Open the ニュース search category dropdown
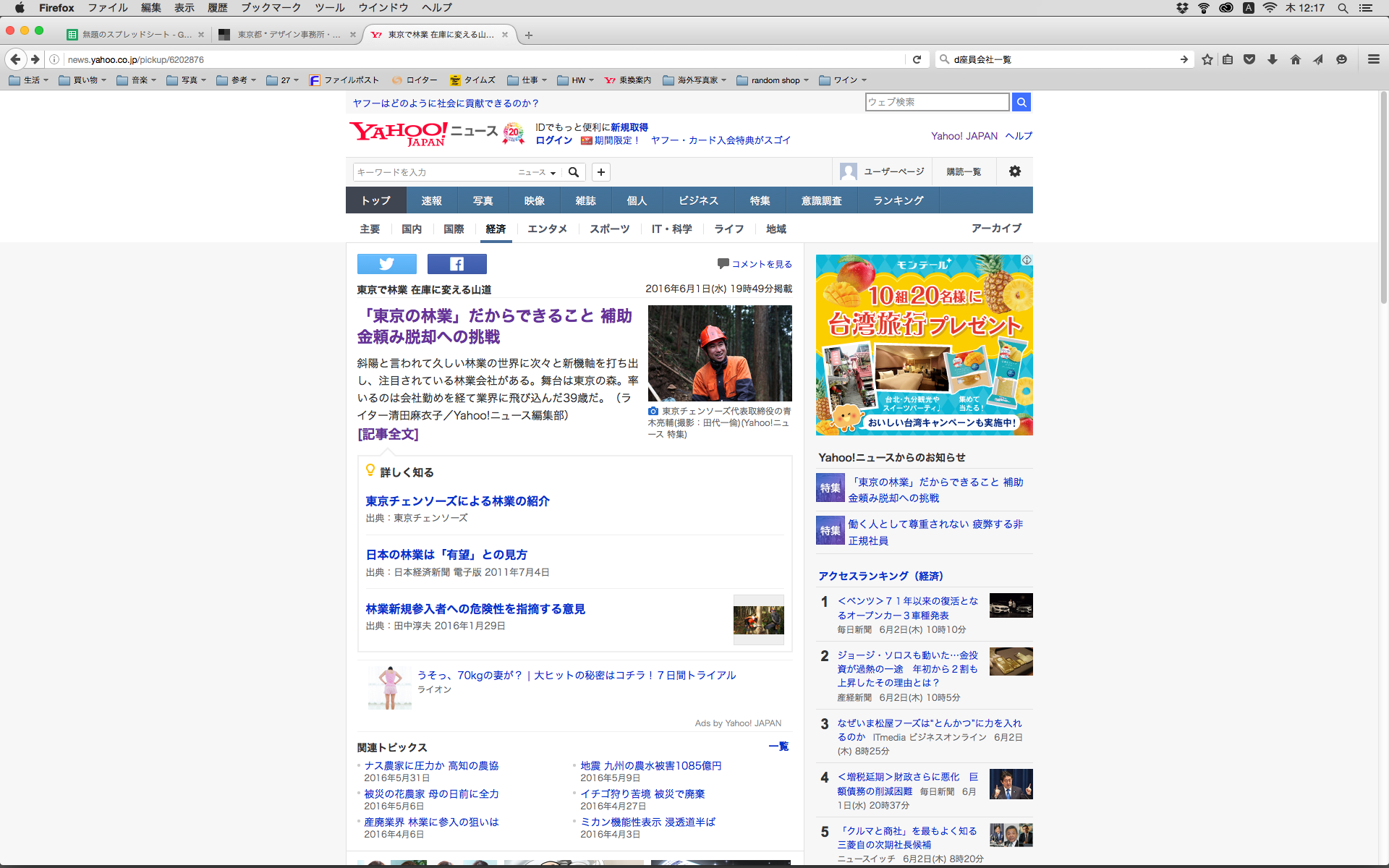 (x=537, y=172)
